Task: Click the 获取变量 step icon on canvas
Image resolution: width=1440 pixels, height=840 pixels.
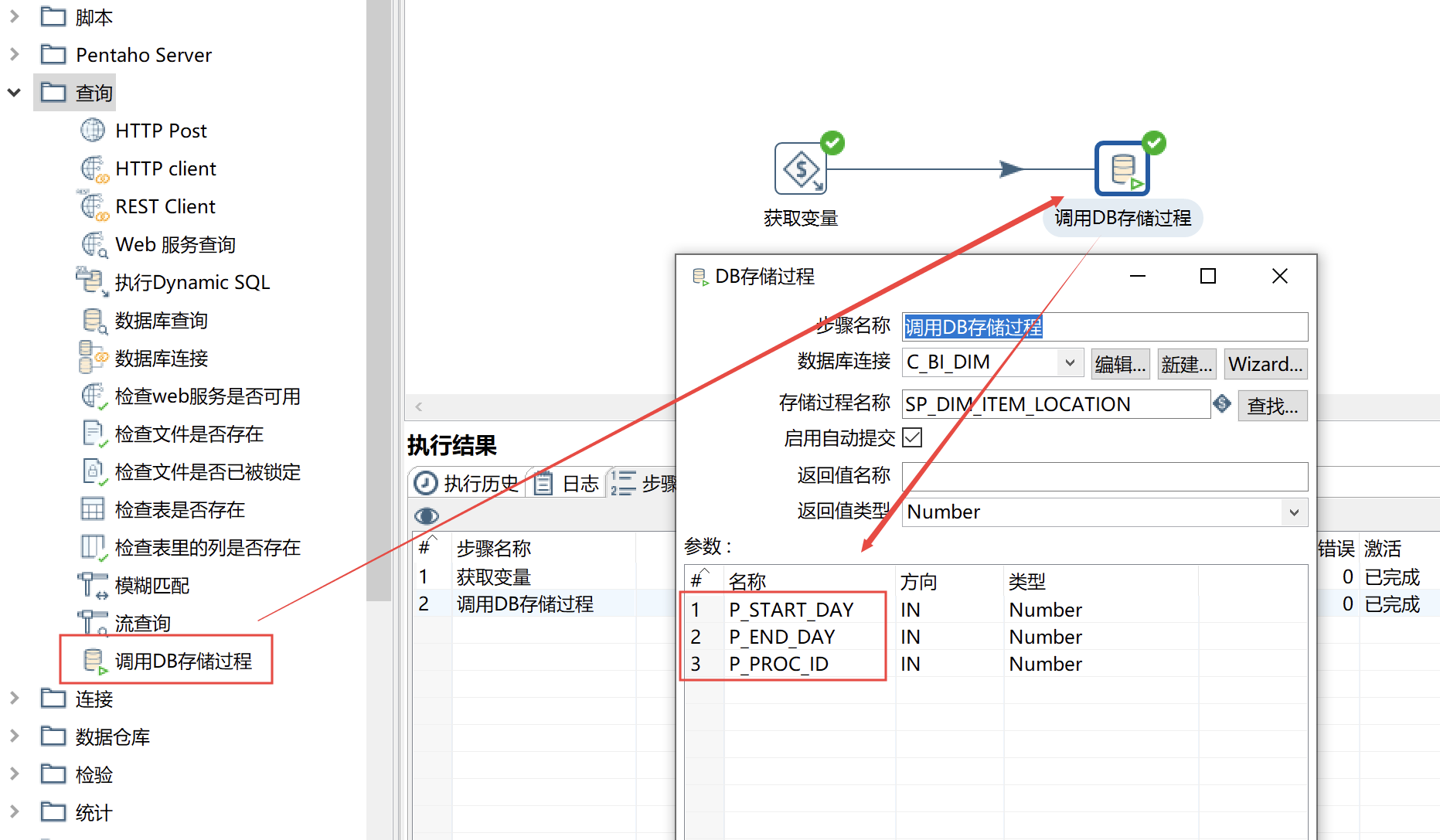Action: [x=800, y=168]
